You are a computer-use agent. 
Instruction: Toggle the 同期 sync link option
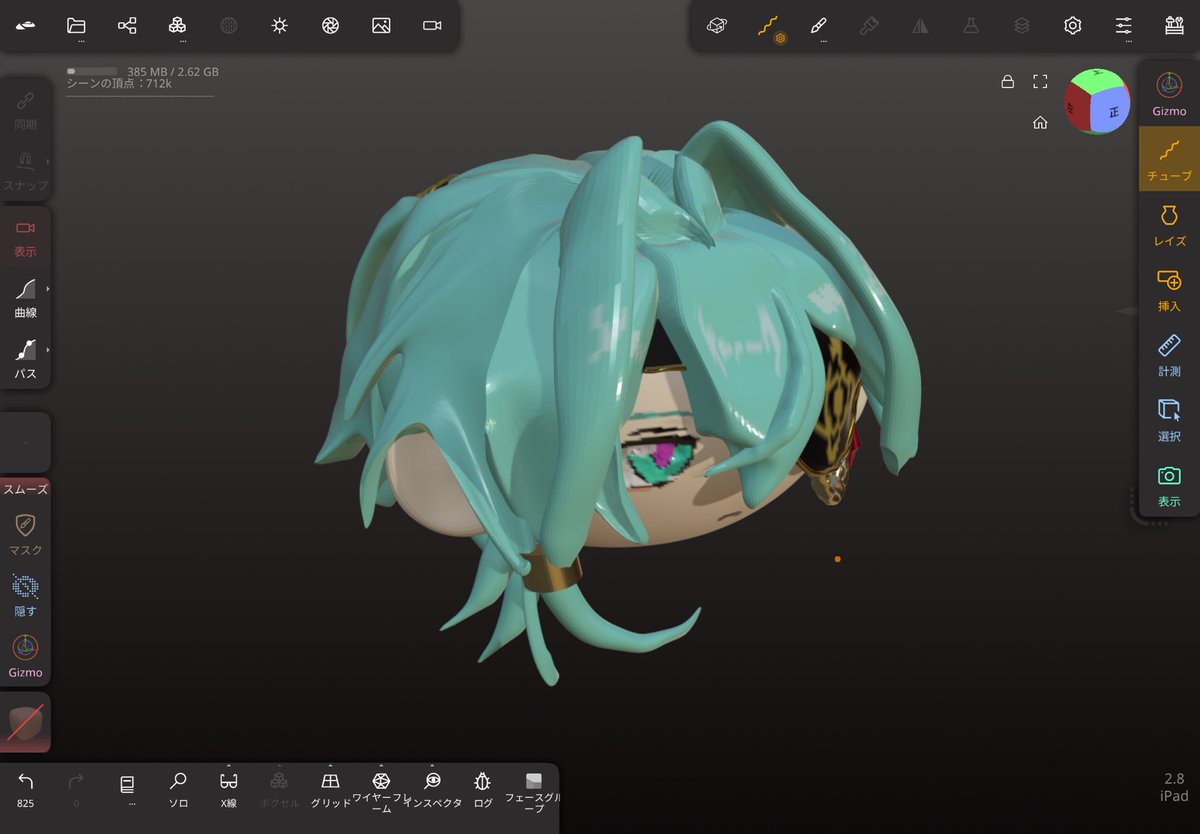click(x=25, y=110)
